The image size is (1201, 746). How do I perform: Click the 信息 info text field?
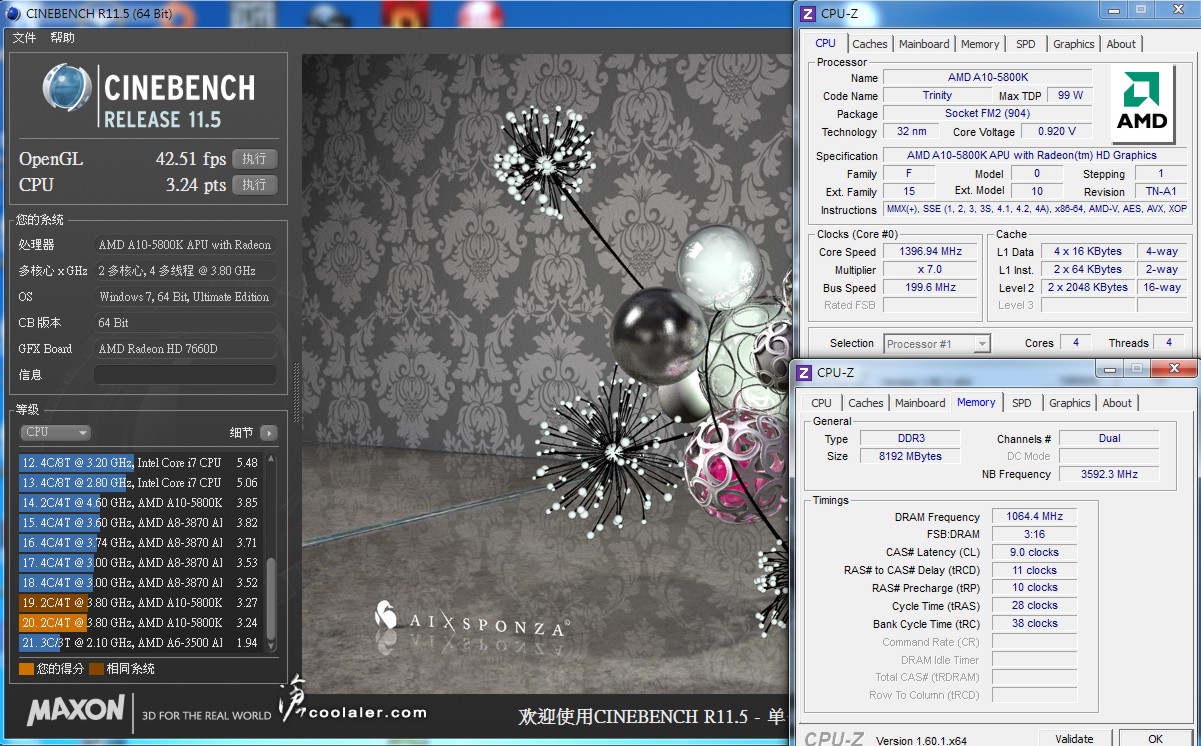tap(185, 375)
